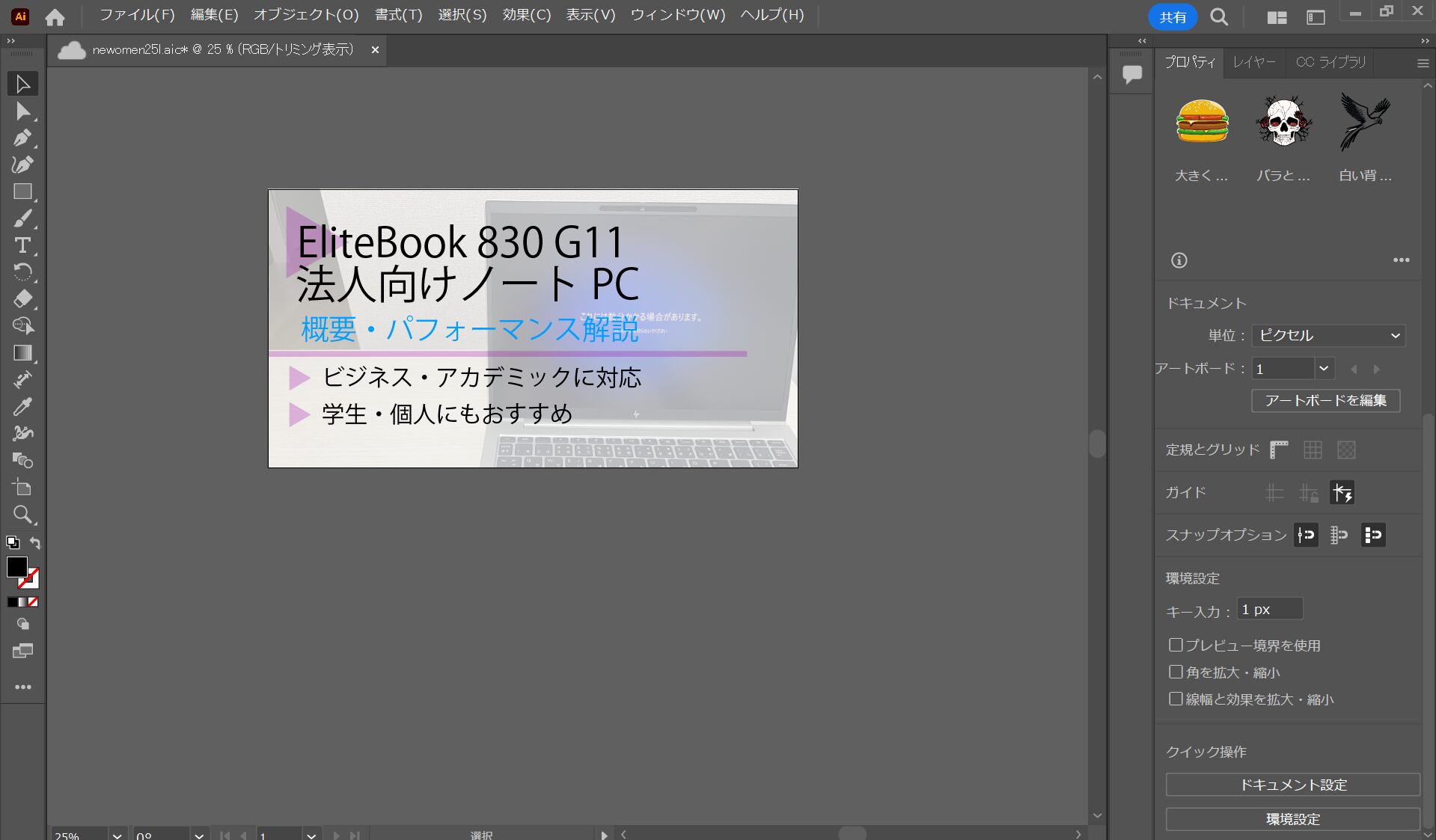Image resolution: width=1436 pixels, height=840 pixels.
Task: Open the オブジェクト(O) menu
Action: (x=306, y=15)
